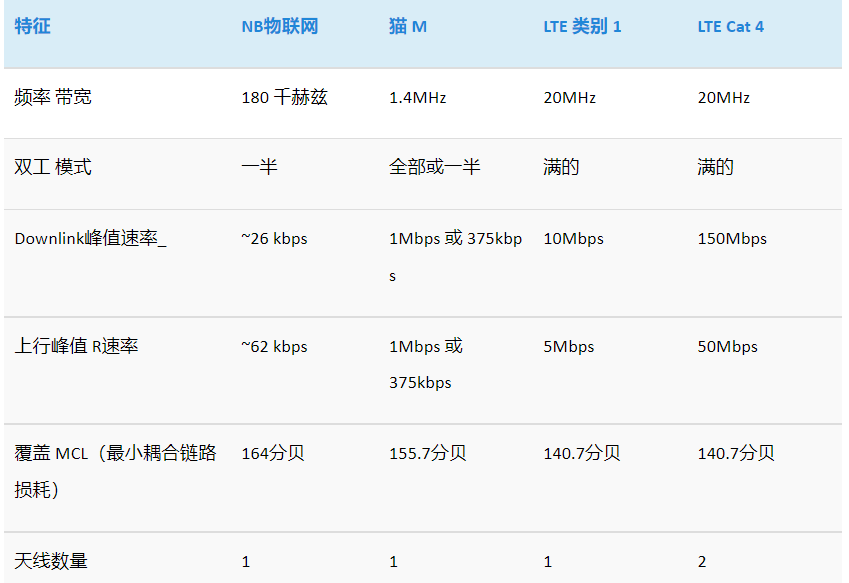Select the 164分贝 coverage cell
This screenshot has width=849, height=583.
coord(272,453)
